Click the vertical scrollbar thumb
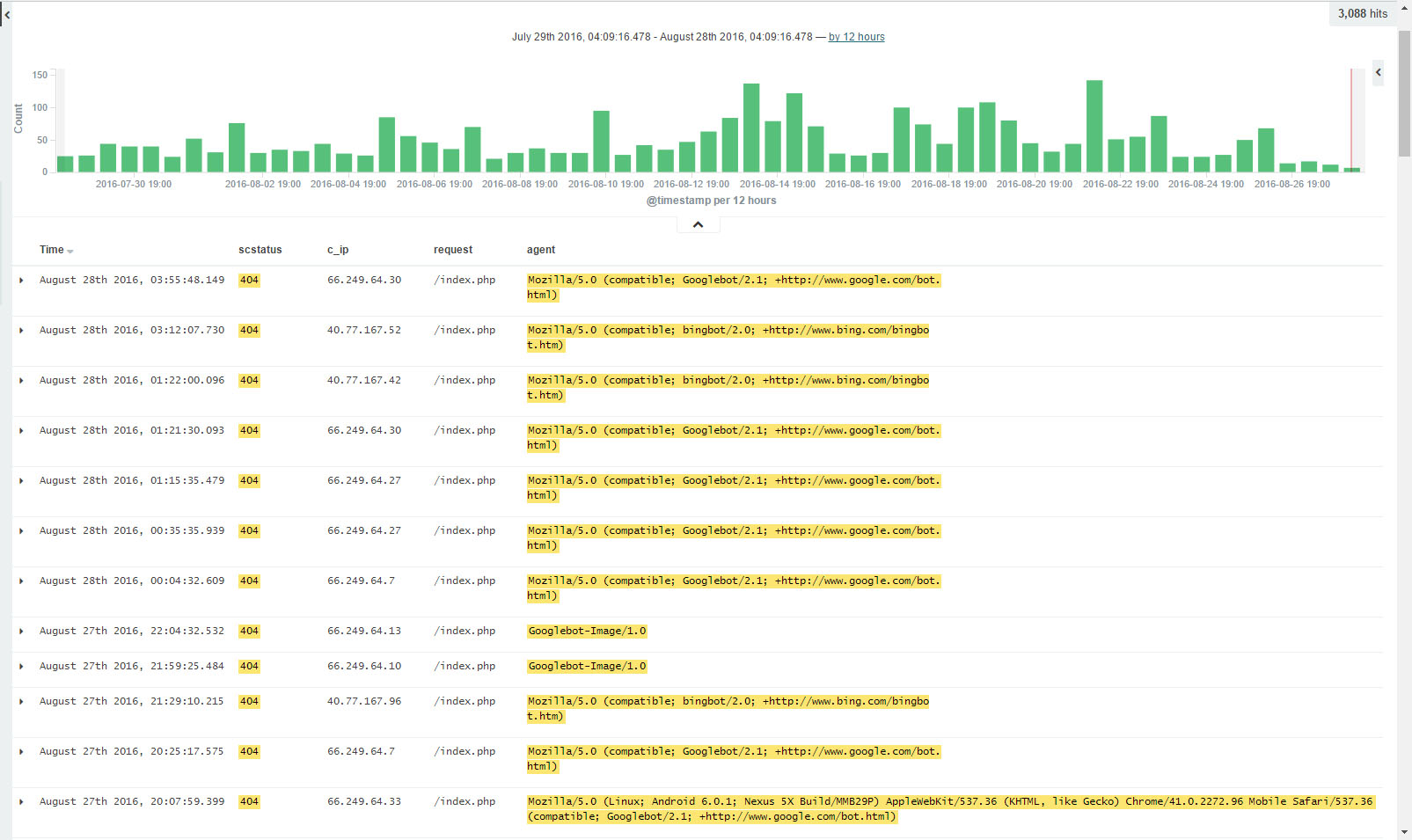The height and width of the screenshot is (840, 1412). tap(1404, 92)
